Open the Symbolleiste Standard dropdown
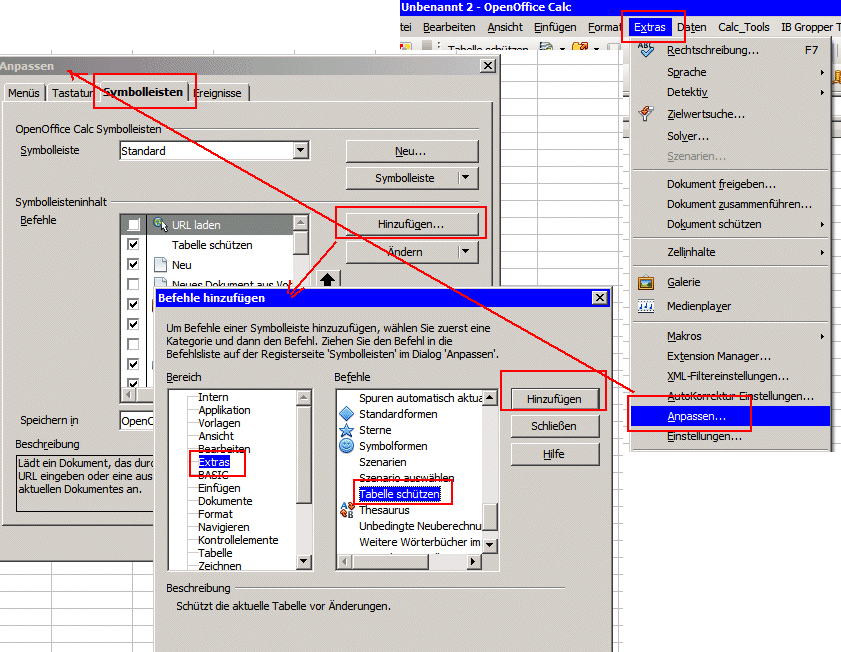 point(301,151)
